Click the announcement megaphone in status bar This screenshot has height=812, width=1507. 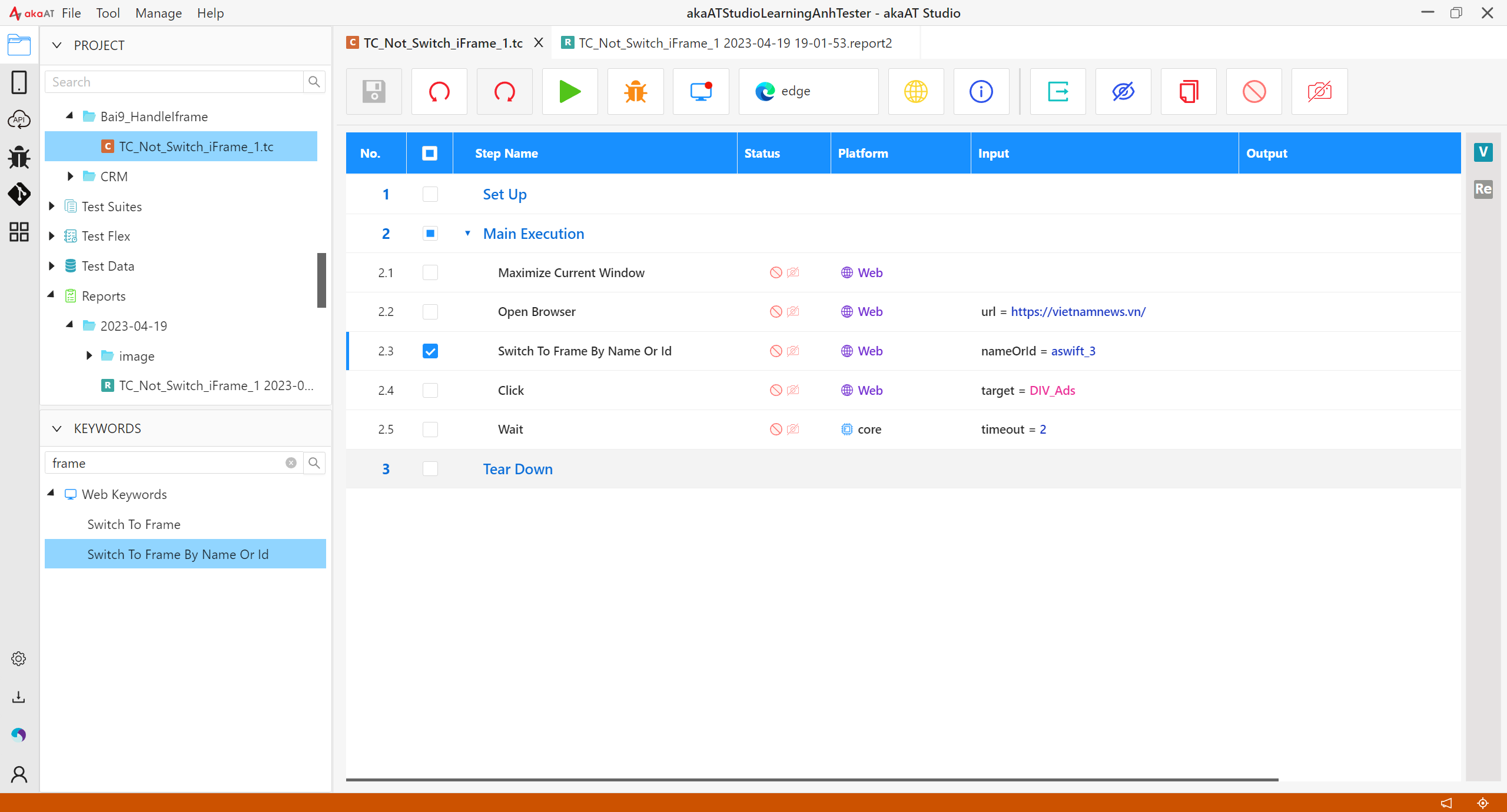1446,803
